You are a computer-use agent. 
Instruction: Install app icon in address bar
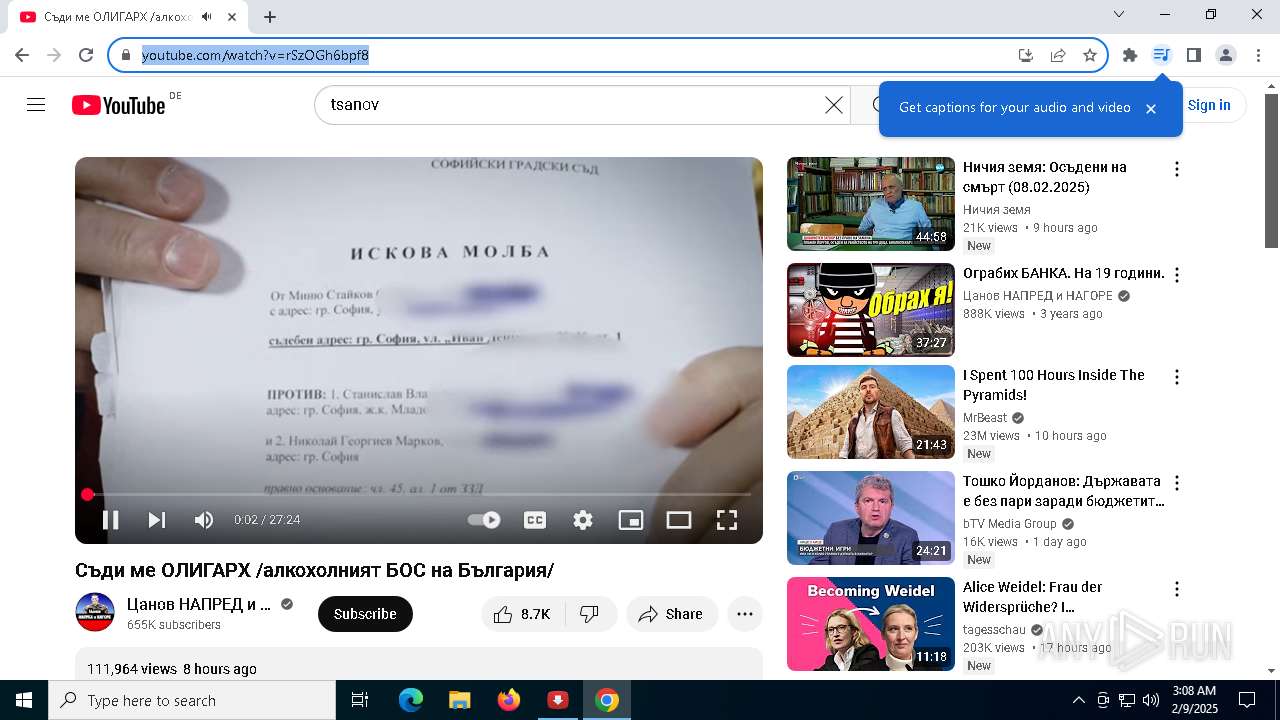tap(1026, 55)
